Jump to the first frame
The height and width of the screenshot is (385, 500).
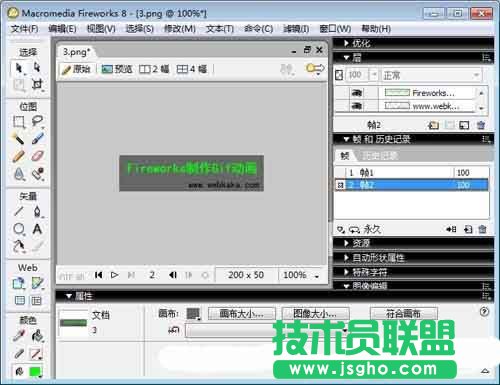click(98, 275)
